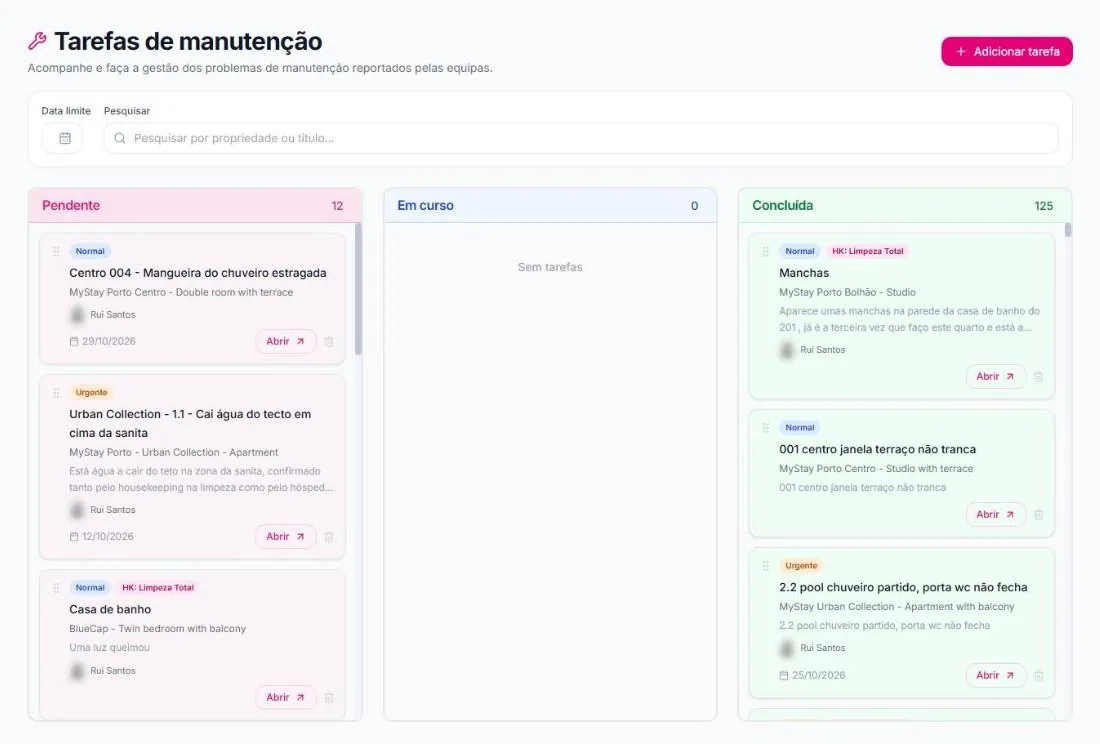This screenshot has width=1100, height=744.
Task: Click the search magnifier icon
Action: pyautogui.click(x=120, y=138)
